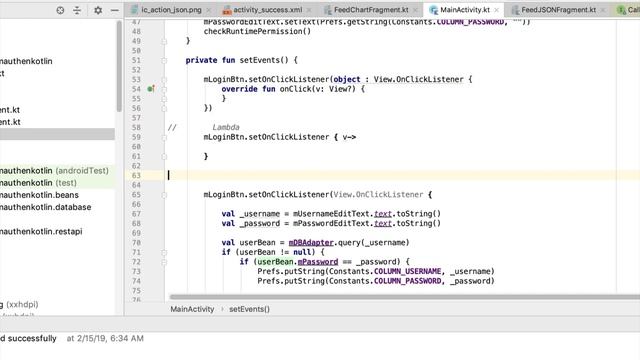Close the activity_success.xml tab
640x360 pixels.
(x=309, y=10)
